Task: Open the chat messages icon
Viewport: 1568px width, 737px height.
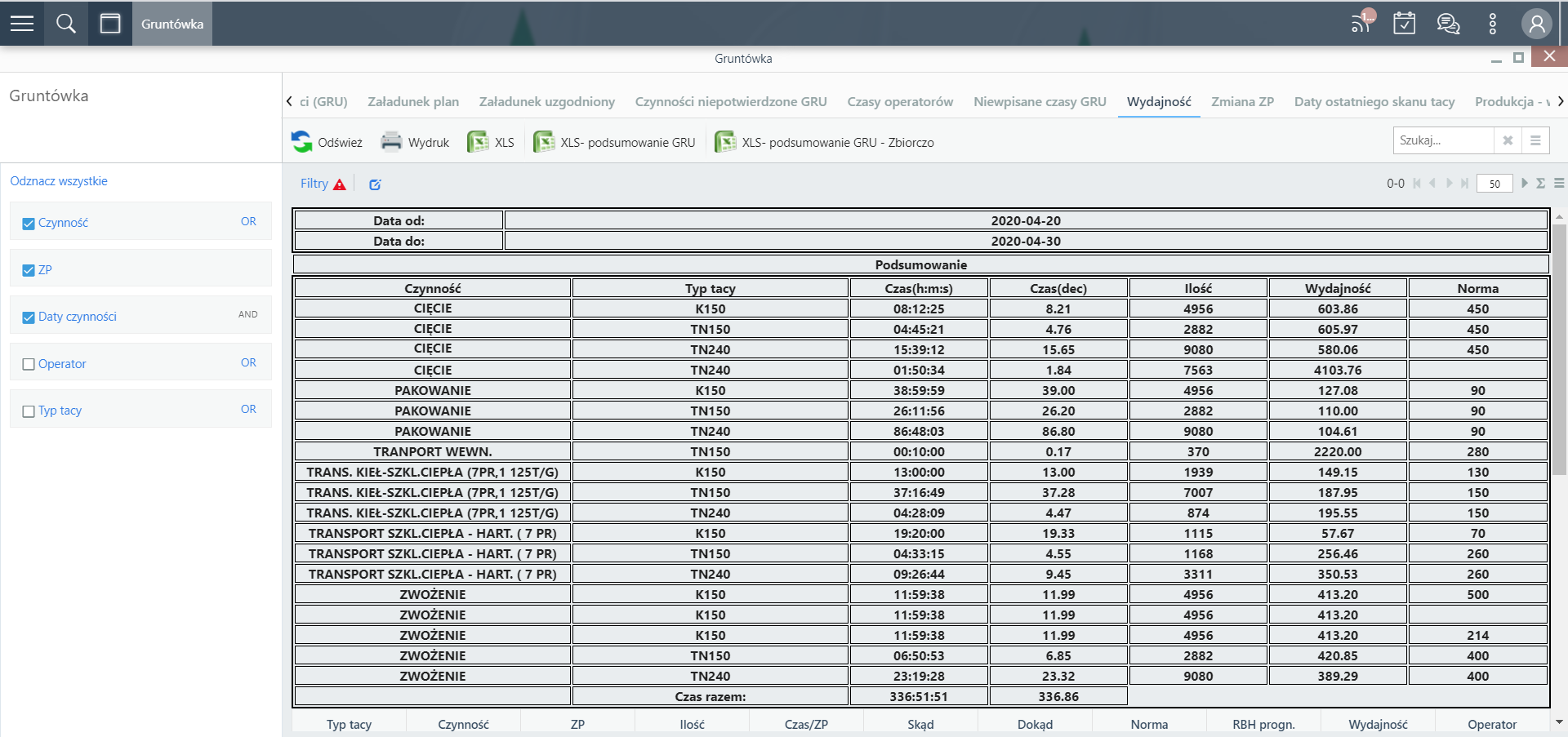Action: 1449,24
